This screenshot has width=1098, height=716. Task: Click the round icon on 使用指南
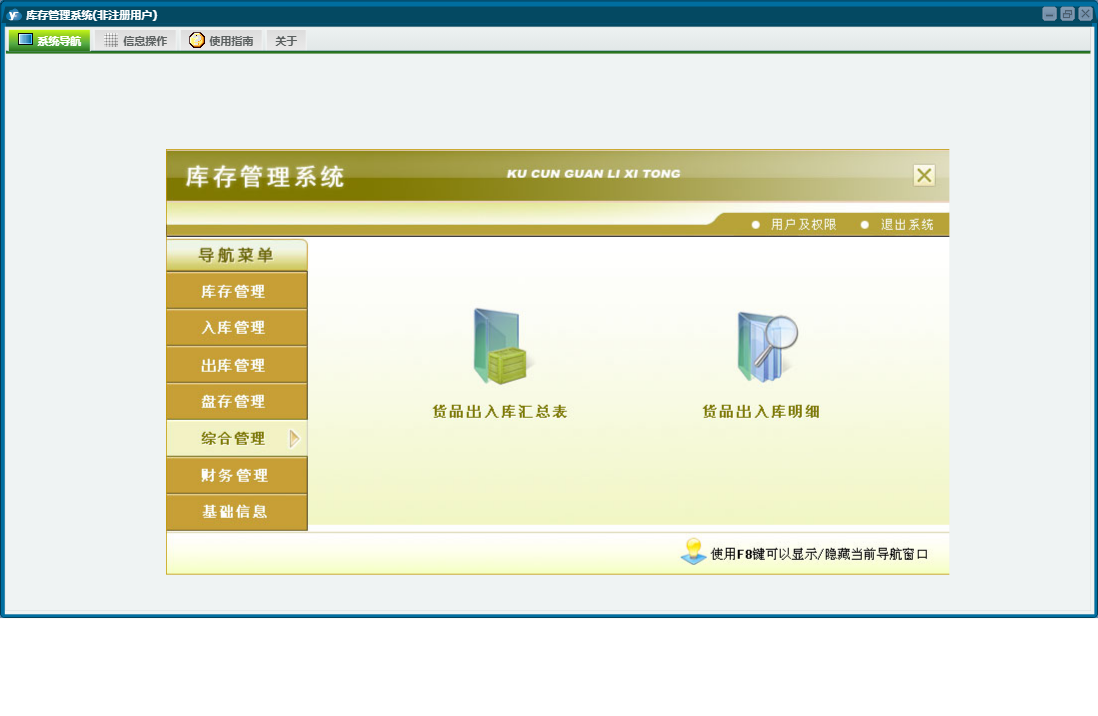(x=197, y=40)
